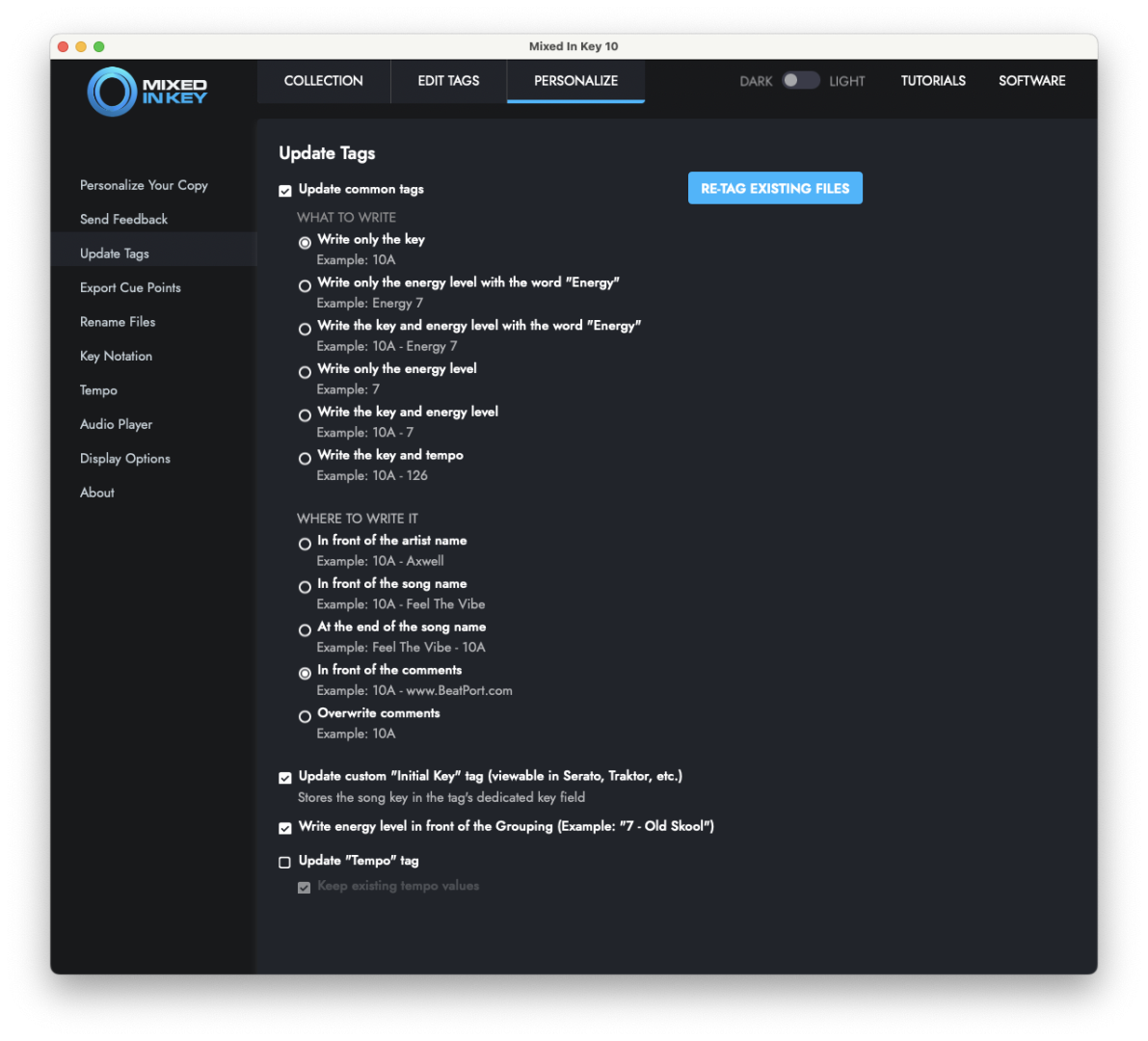Open the Software menu
Viewport: 1148px width, 1041px height.
coord(1031,81)
